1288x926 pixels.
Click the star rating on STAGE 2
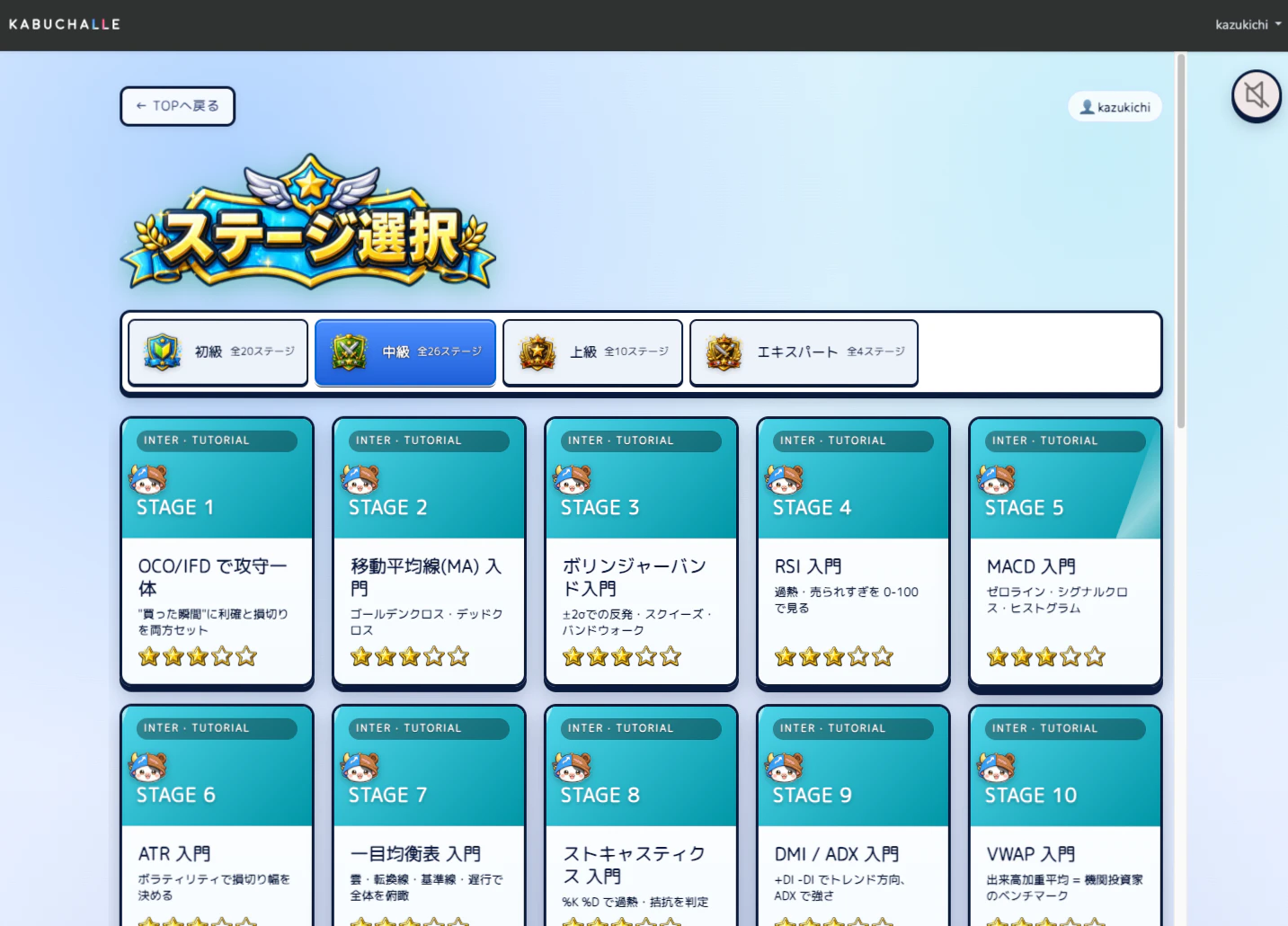(410, 657)
